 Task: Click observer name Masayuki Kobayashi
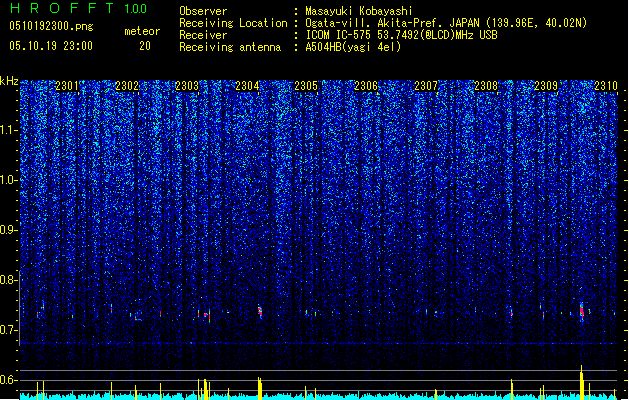click(x=359, y=11)
